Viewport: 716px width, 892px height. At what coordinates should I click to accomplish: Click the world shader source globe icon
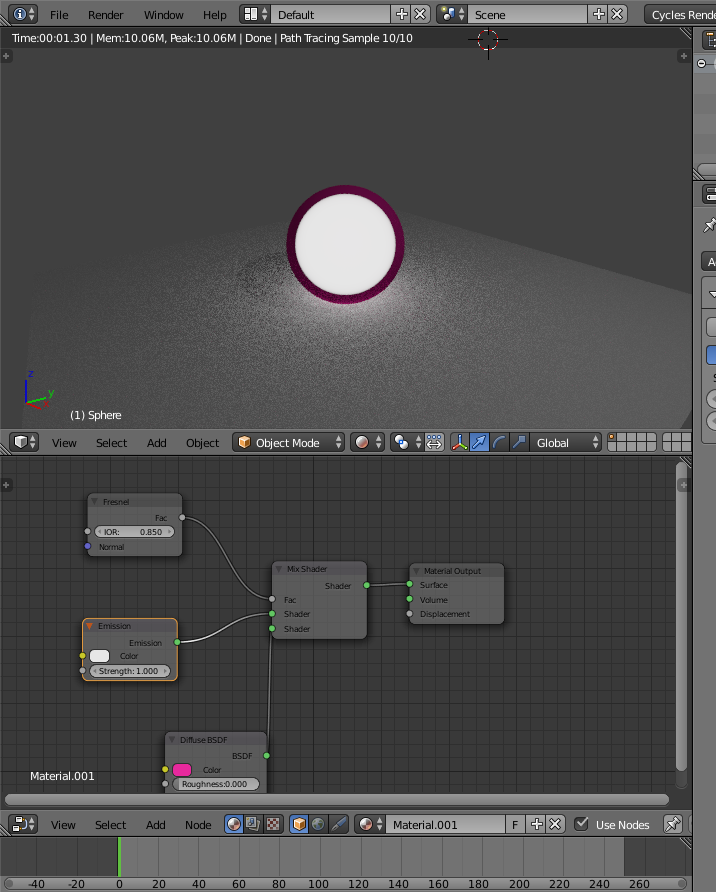click(318, 825)
